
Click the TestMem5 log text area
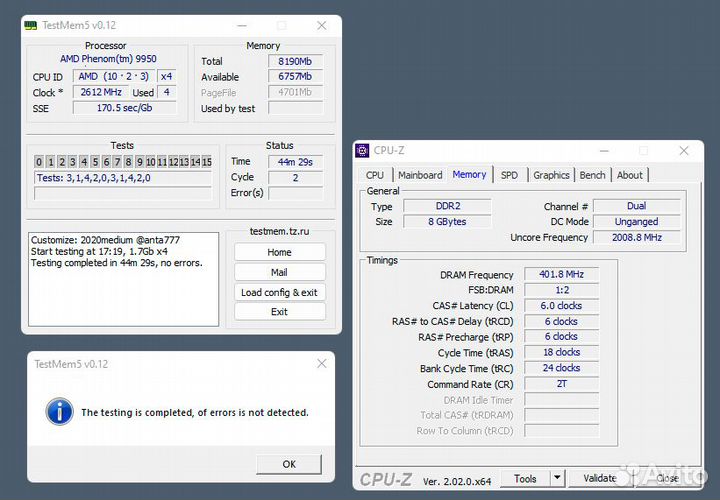124,279
